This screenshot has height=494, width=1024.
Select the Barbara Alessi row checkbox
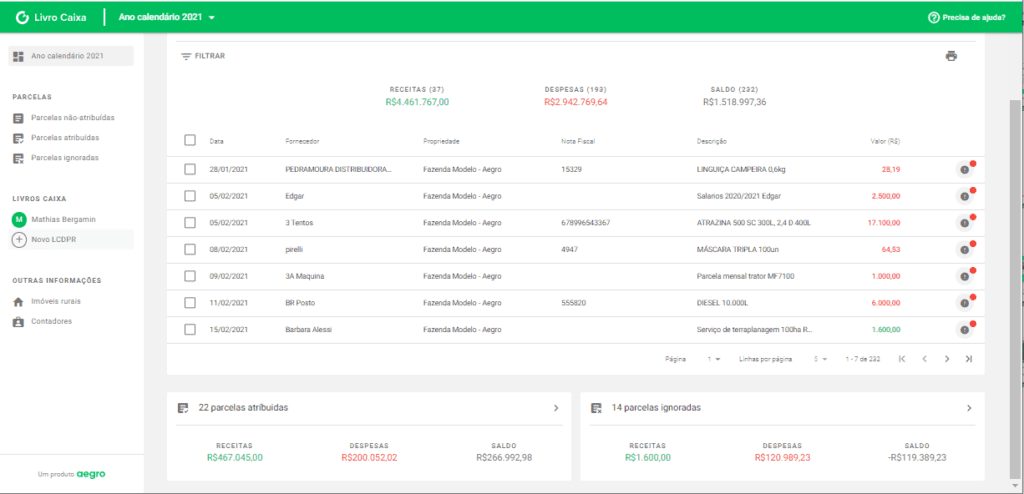pyautogui.click(x=190, y=330)
